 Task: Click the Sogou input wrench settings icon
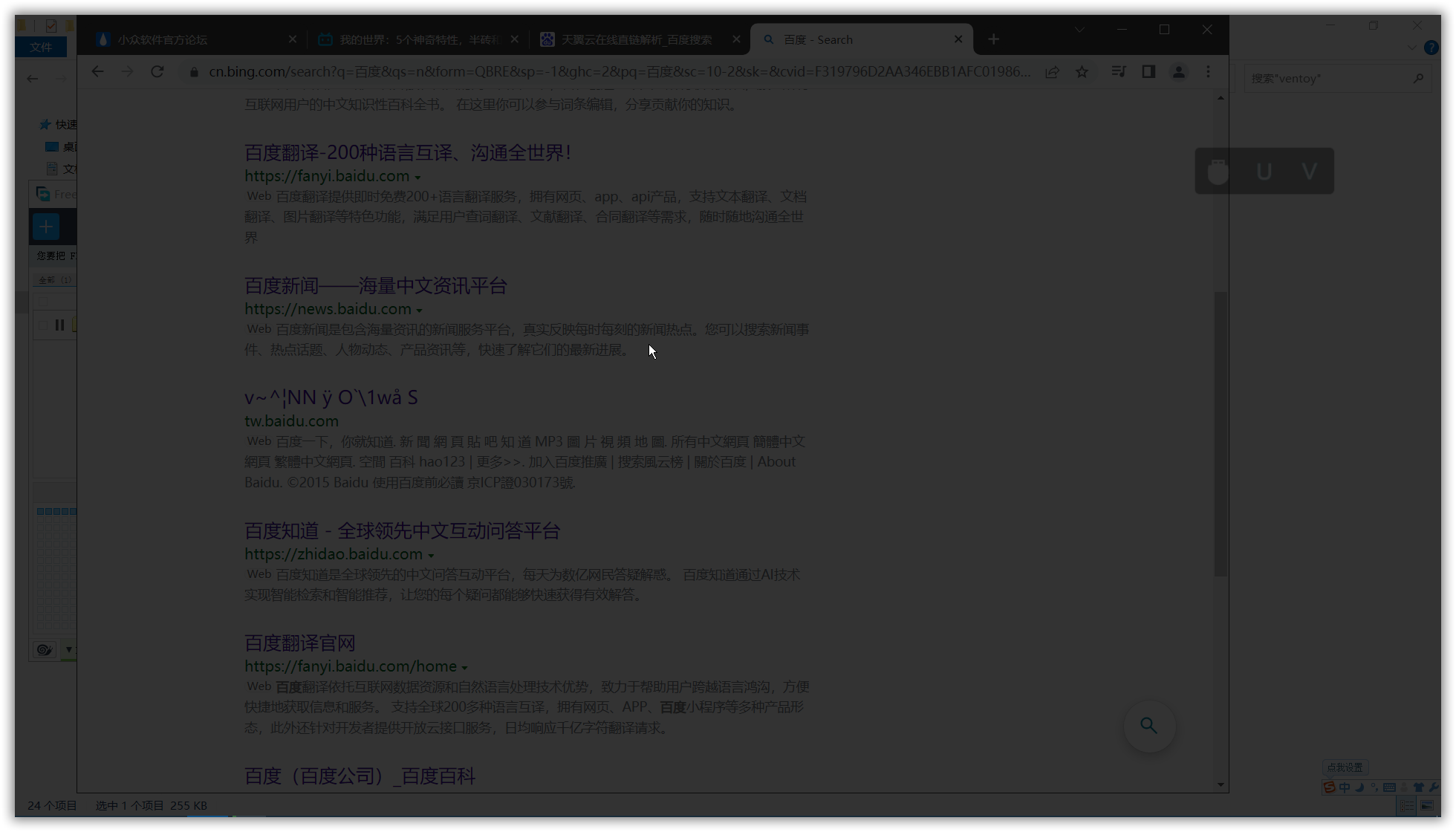coord(1433,787)
